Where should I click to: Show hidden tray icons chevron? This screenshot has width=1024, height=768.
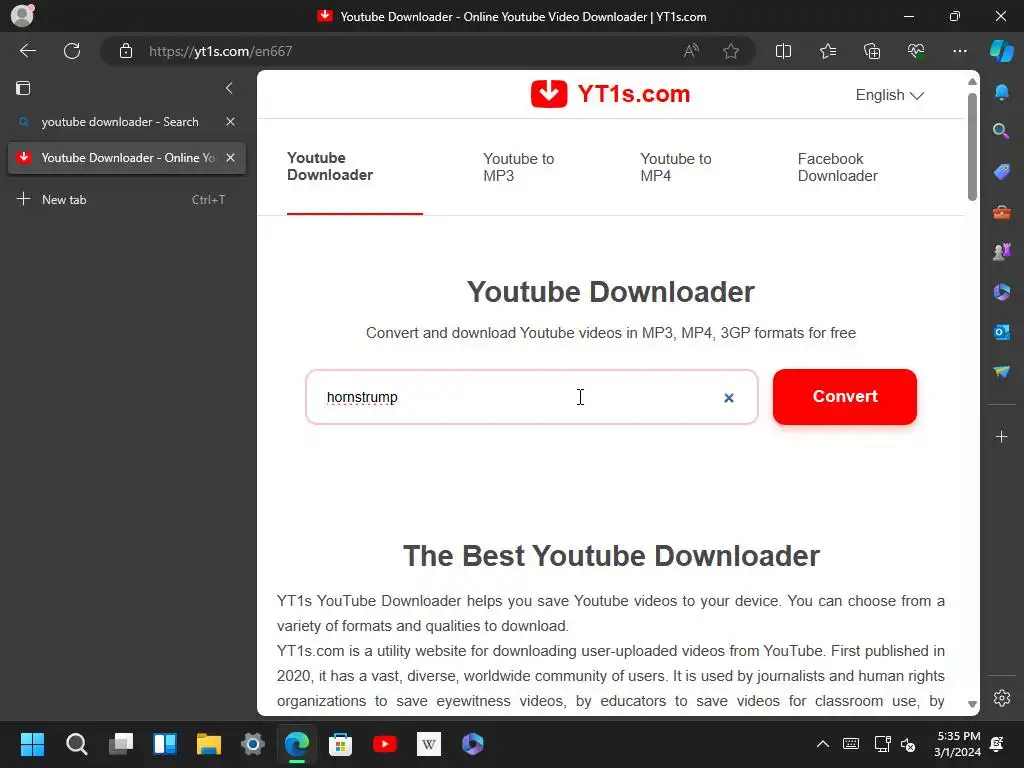823,744
